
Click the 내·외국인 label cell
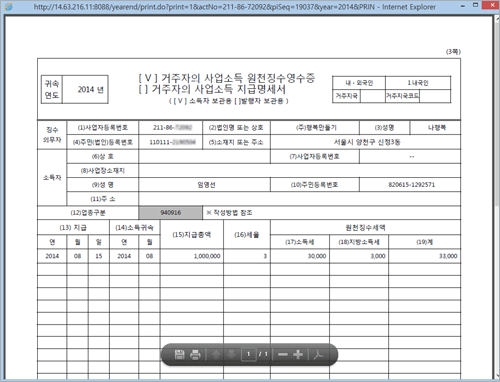(359, 83)
